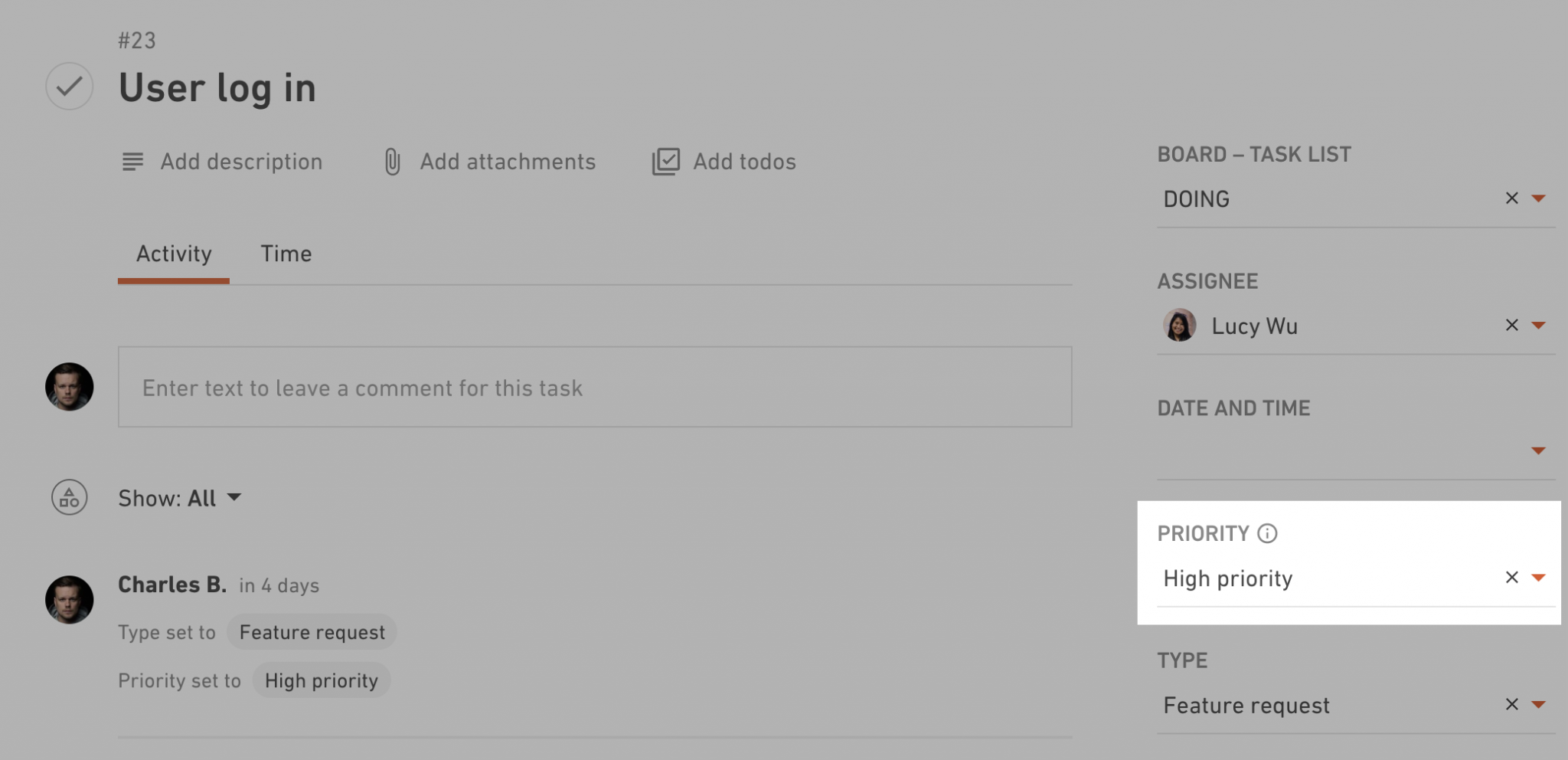Open the Show: All filter dropdown
The width and height of the screenshot is (1568, 760).
(x=180, y=498)
